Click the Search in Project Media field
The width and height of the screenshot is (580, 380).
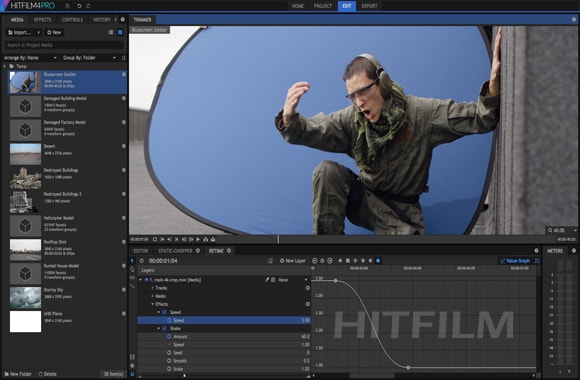[64, 45]
